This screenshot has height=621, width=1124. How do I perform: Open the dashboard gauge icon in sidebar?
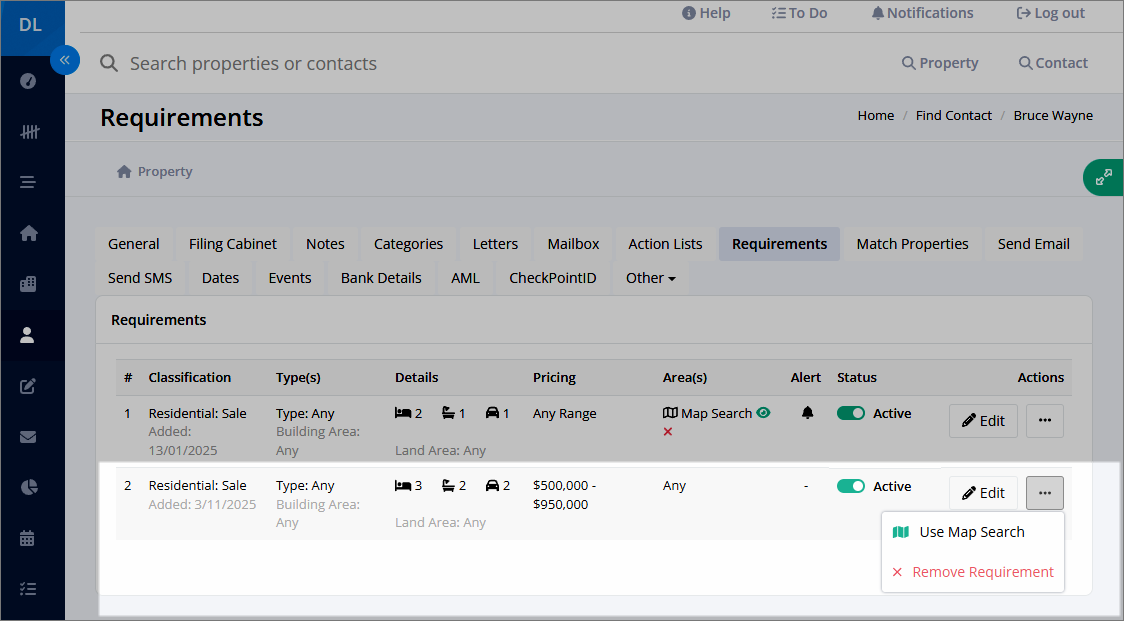[28, 81]
